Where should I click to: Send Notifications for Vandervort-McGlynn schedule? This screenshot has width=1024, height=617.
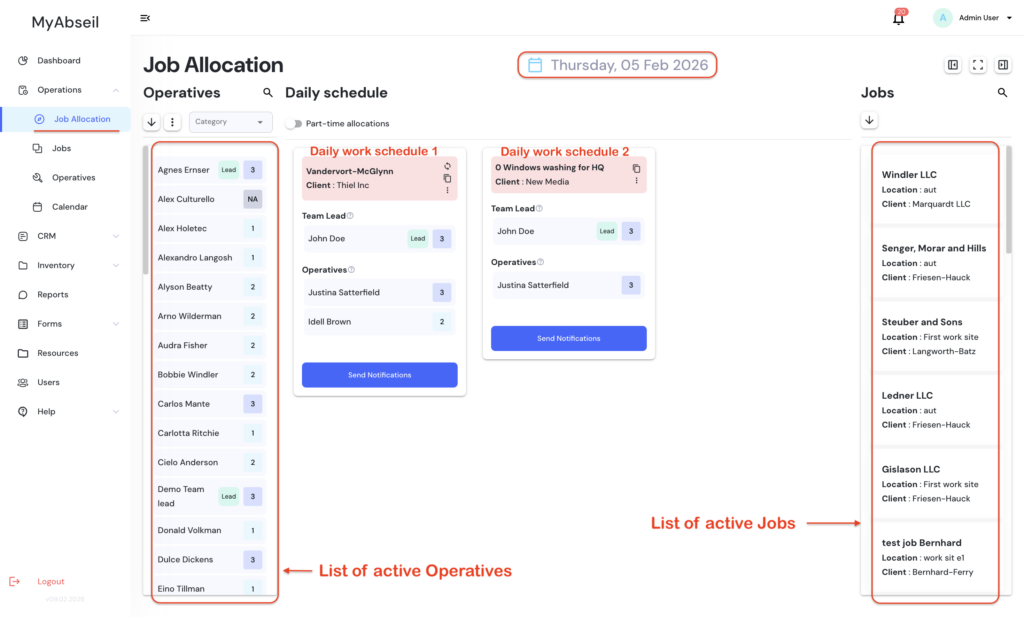click(379, 375)
